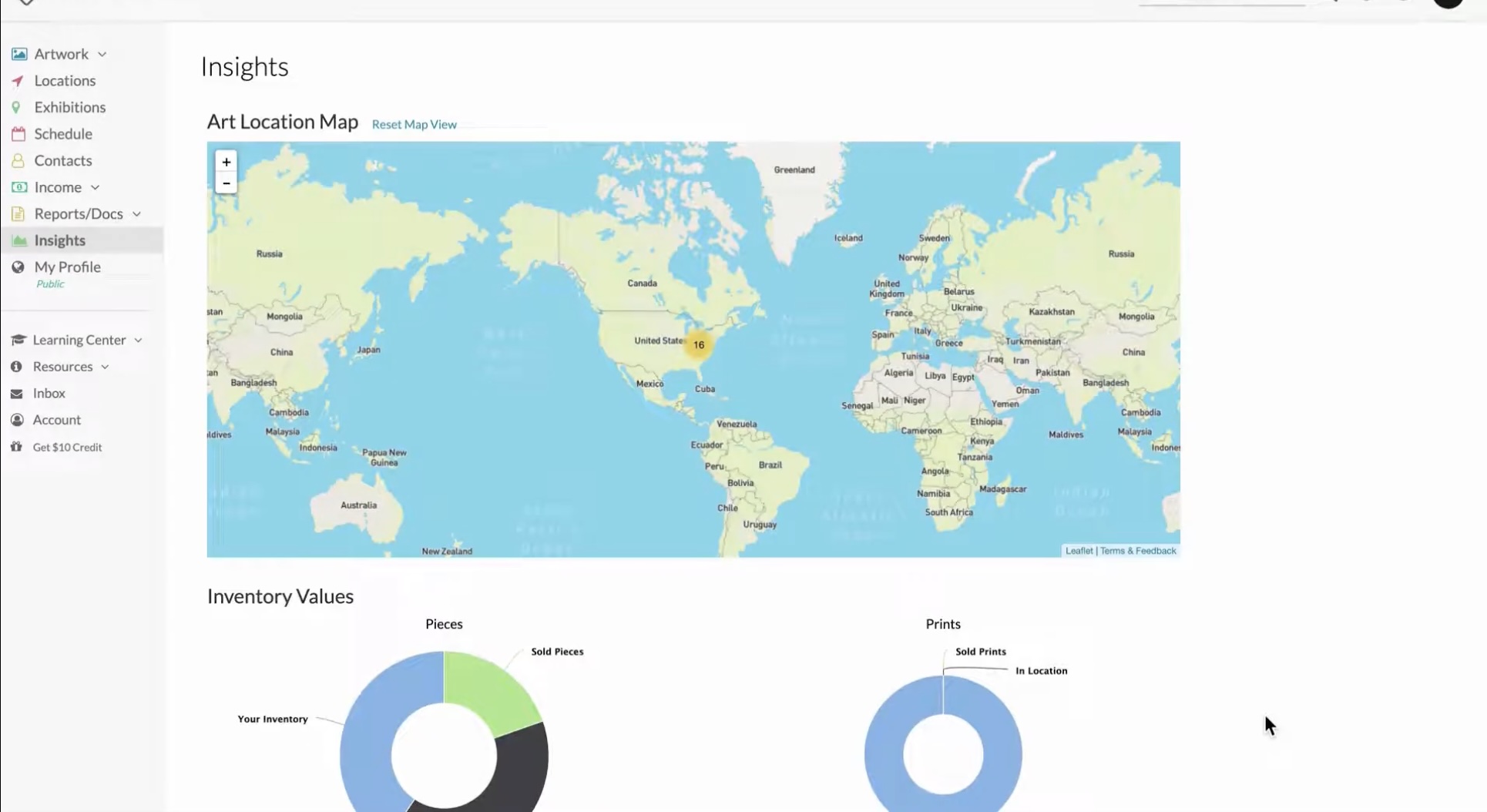The height and width of the screenshot is (812, 1487).
Task: Click the envelope icon beside Inbox
Action: [16, 394]
